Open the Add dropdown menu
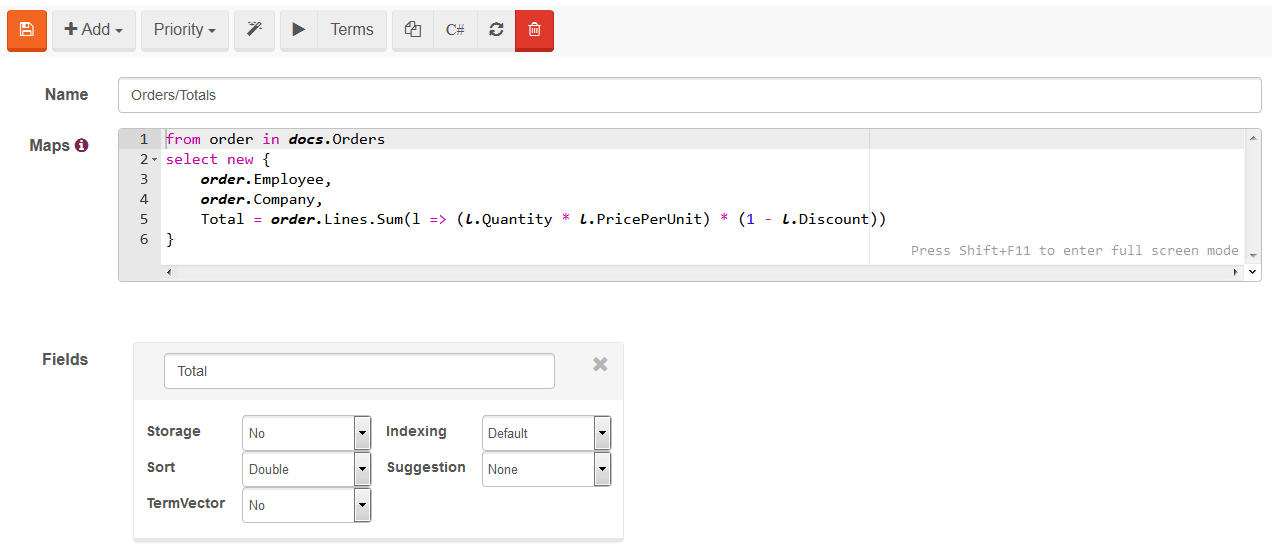Viewport: 1272px width, 552px height. click(93, 30)
